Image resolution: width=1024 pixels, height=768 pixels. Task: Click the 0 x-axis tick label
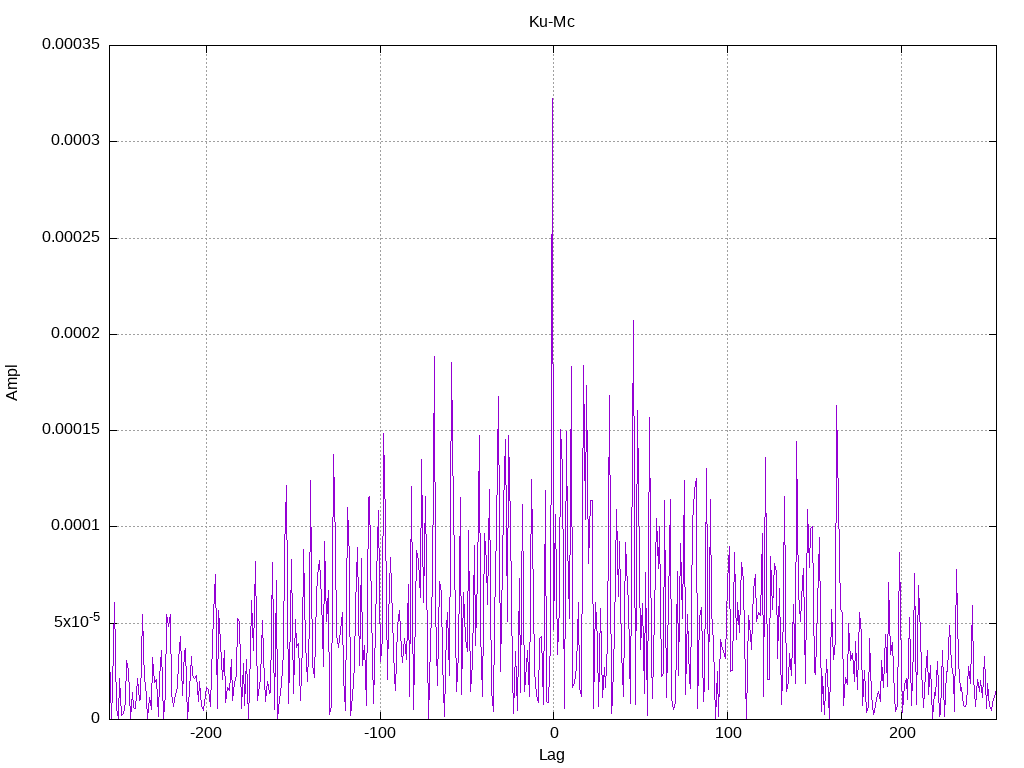(x=554, y=733)
